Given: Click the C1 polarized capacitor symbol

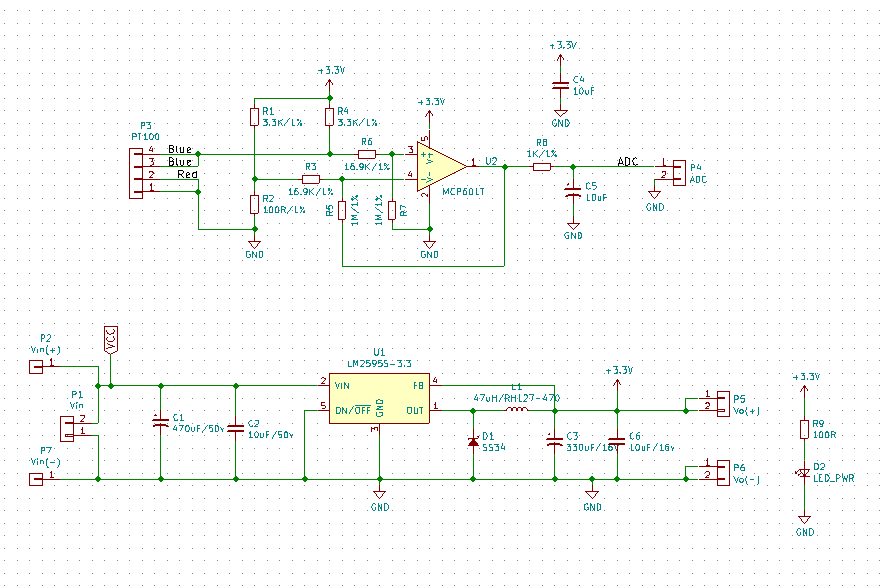Looking at the screenshot, I should point(161,422).
